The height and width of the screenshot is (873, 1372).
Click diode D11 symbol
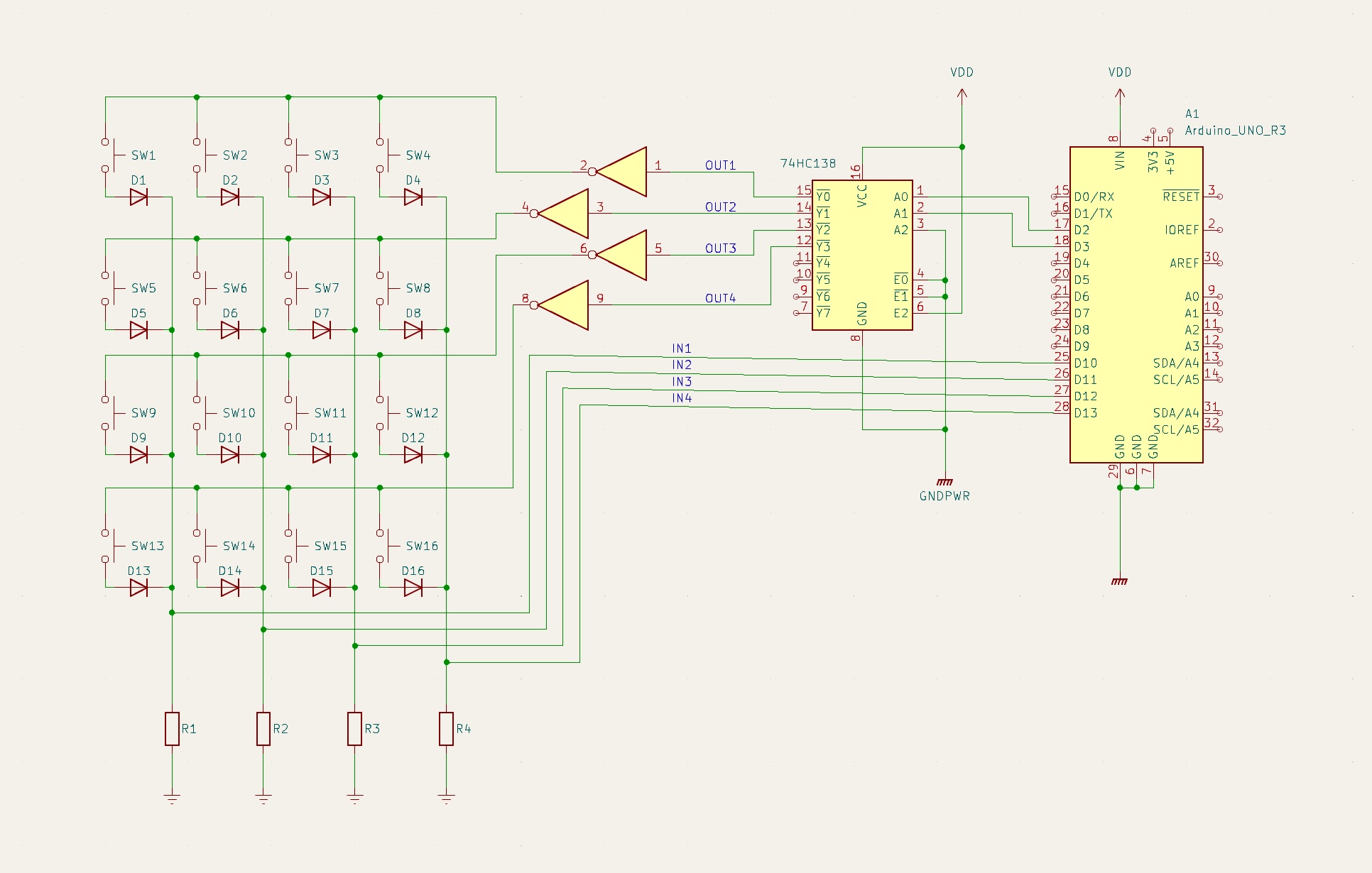(x=321, y=455)
